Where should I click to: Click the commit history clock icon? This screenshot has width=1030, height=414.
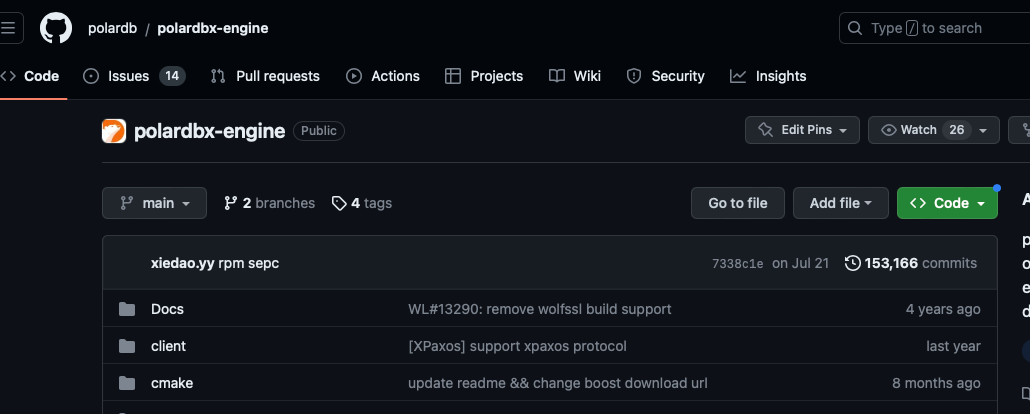pos(853,263)
